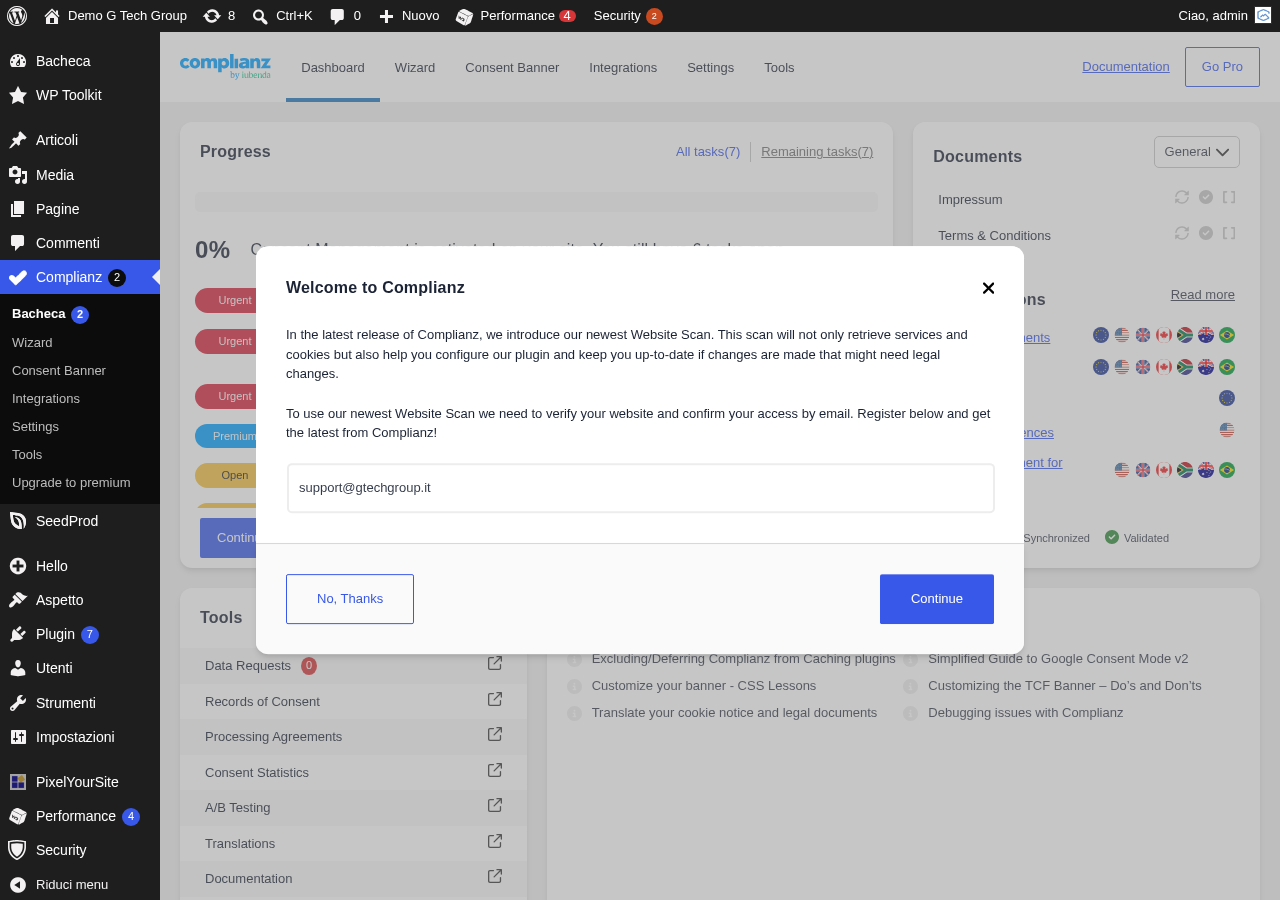Close the Welcome to Complianz dialog
Image resolution: width=1280 pixels, height=900 pixels.
point(988,288)
